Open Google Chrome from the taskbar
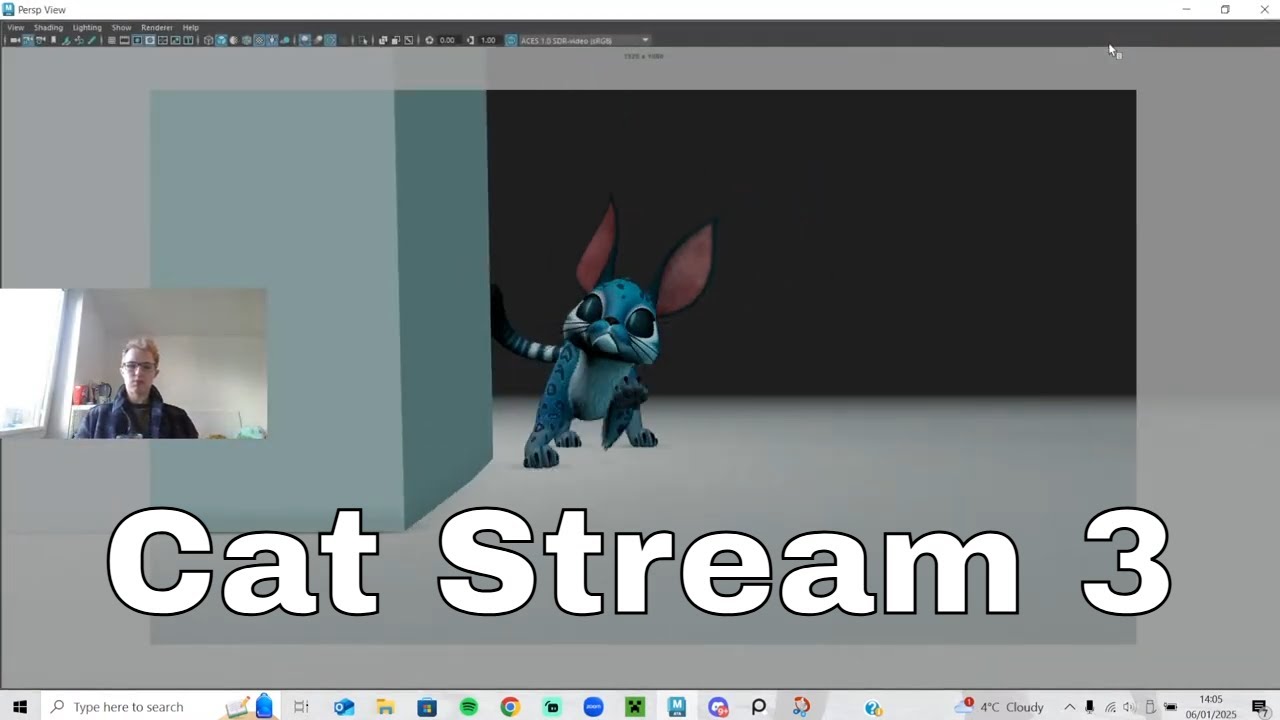This screenshot has height=720, width=1280. [510, 707]
